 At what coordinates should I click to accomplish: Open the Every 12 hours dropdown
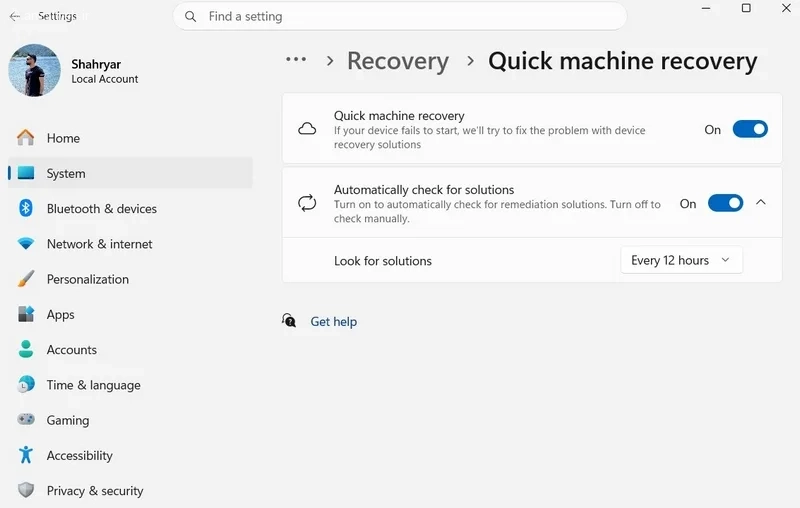click(681, 260)
